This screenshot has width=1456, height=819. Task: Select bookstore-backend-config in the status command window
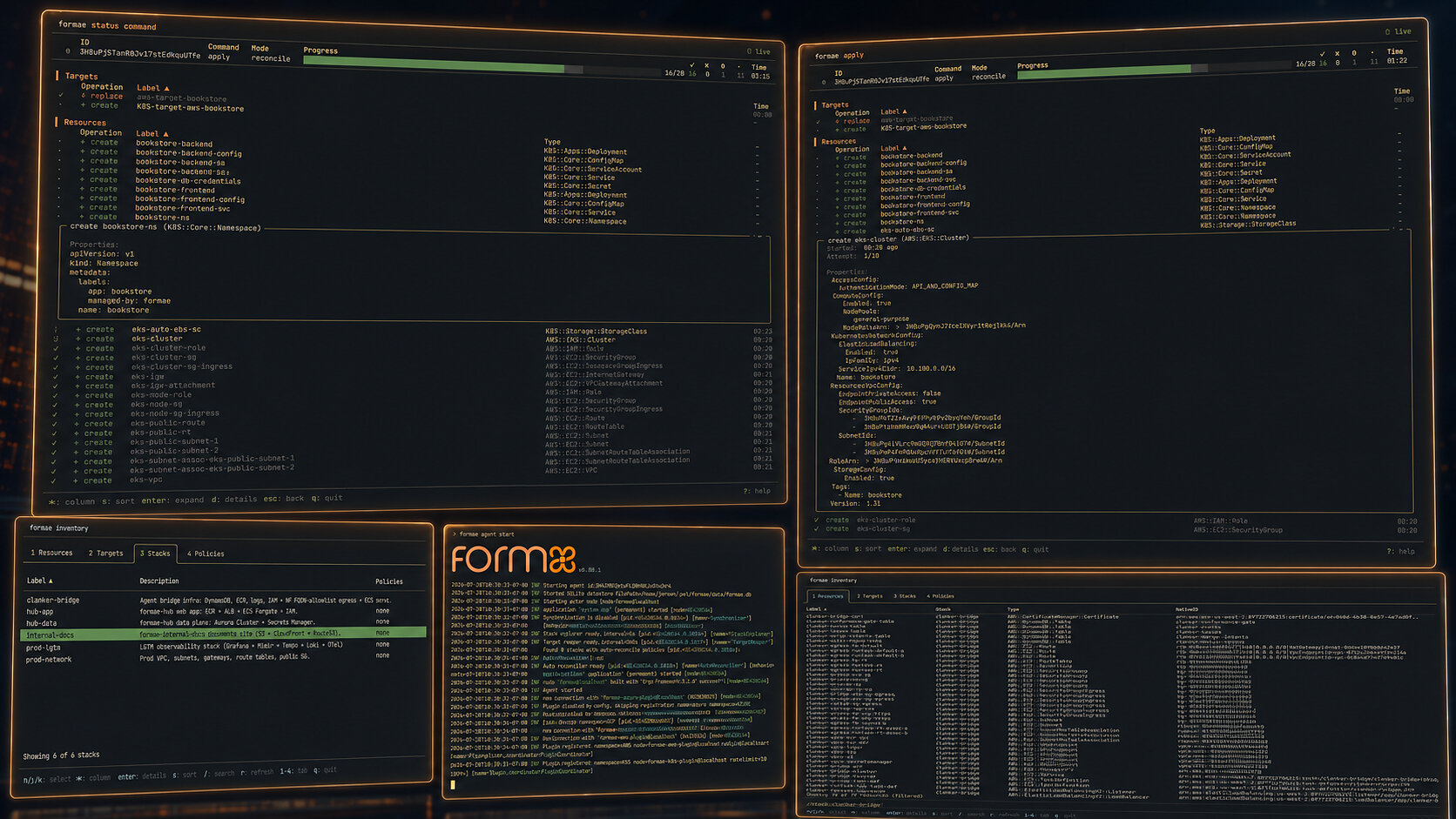pos(189,153)
